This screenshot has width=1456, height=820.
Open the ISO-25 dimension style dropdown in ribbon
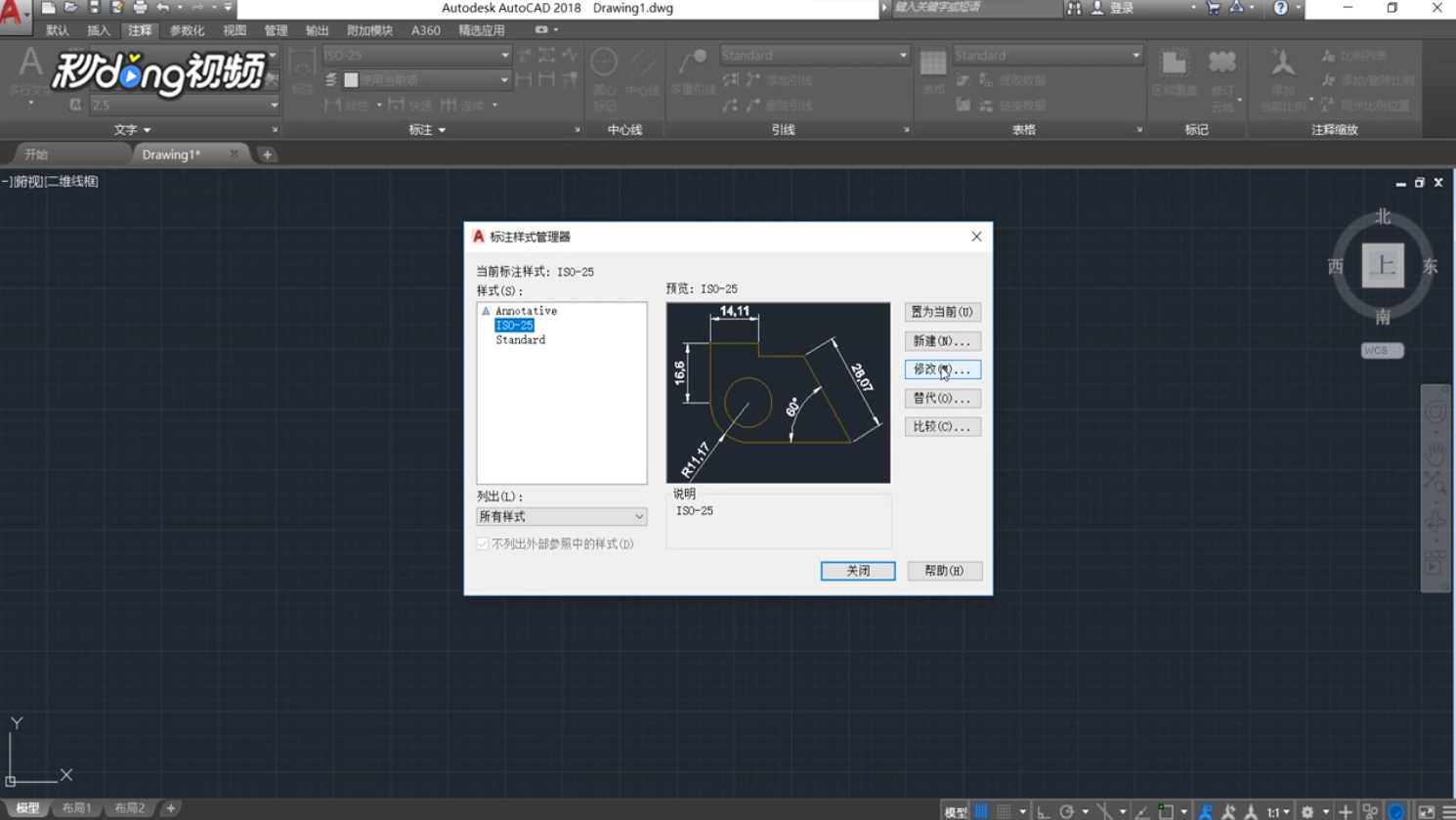(417, 56)
